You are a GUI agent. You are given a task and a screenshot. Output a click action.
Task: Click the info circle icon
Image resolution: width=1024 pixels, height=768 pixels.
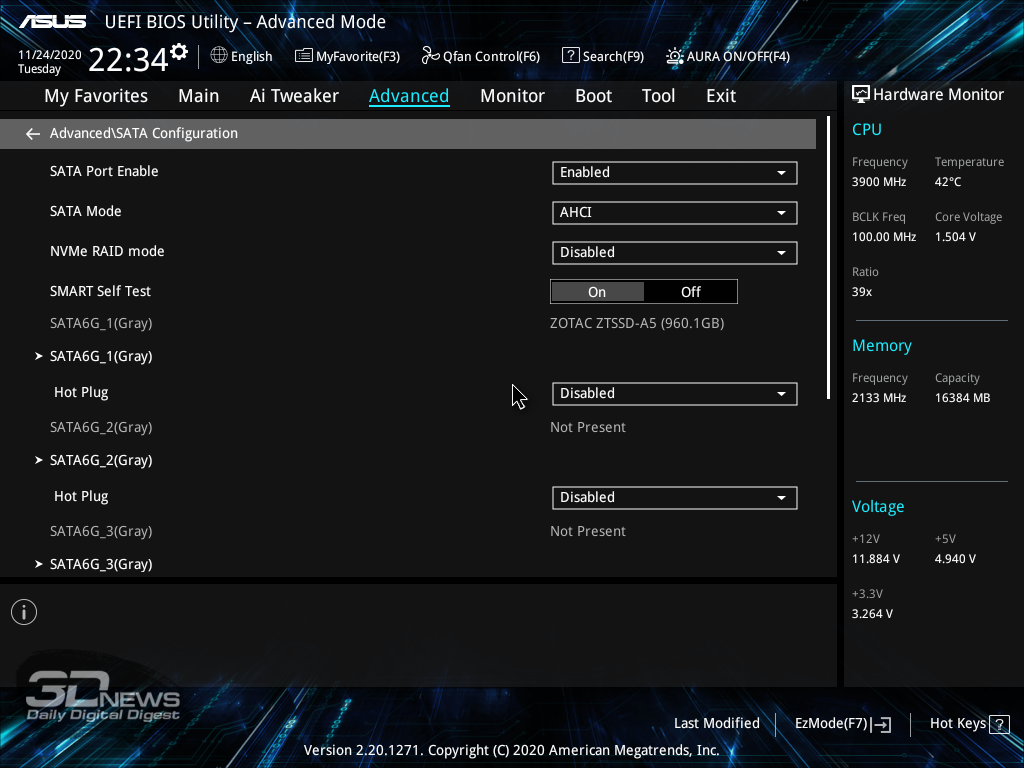coord(24,612)
